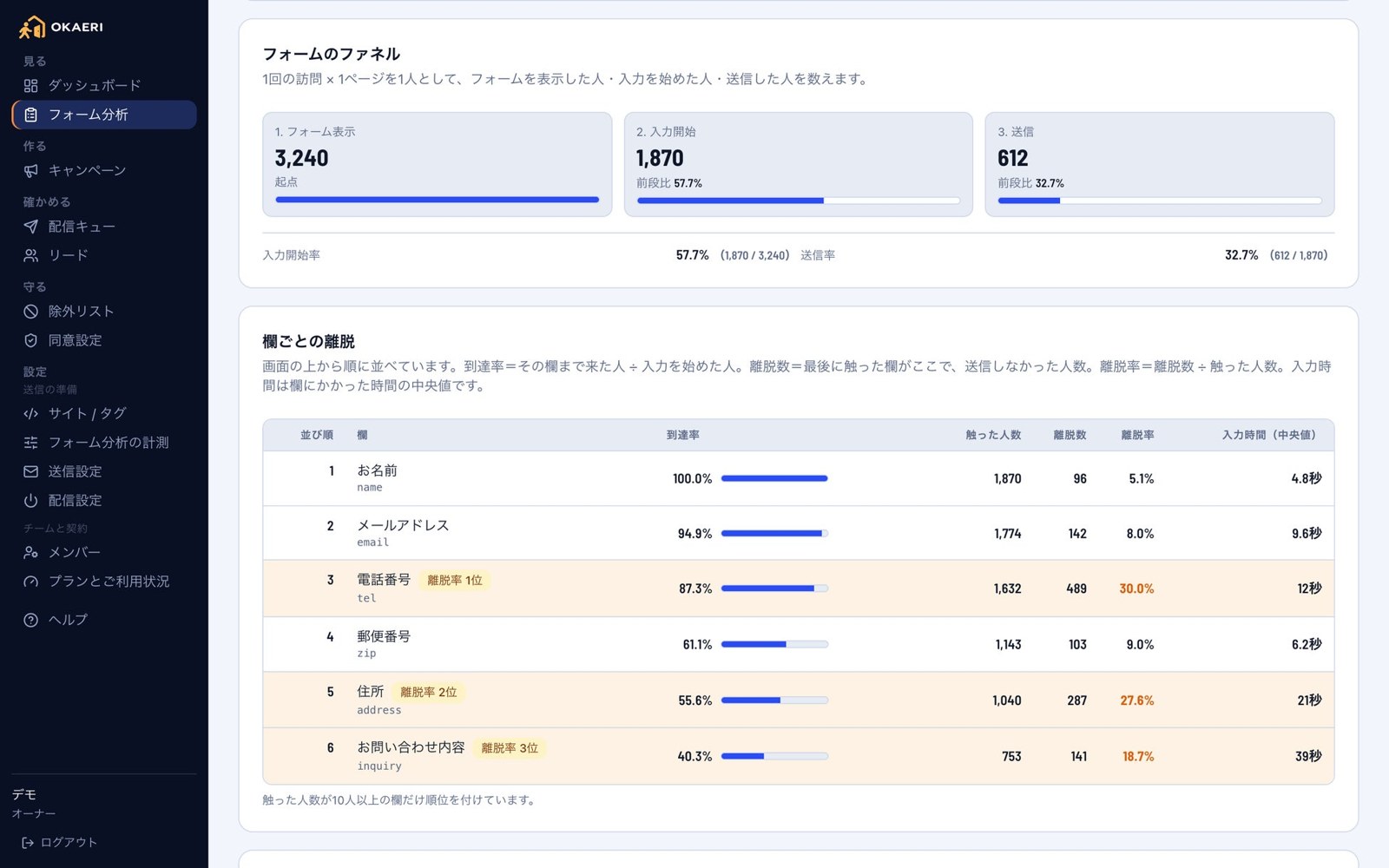Navigate to 同意設定
Viewport: 1389px width, 868px height.
[x=104, y=340]
